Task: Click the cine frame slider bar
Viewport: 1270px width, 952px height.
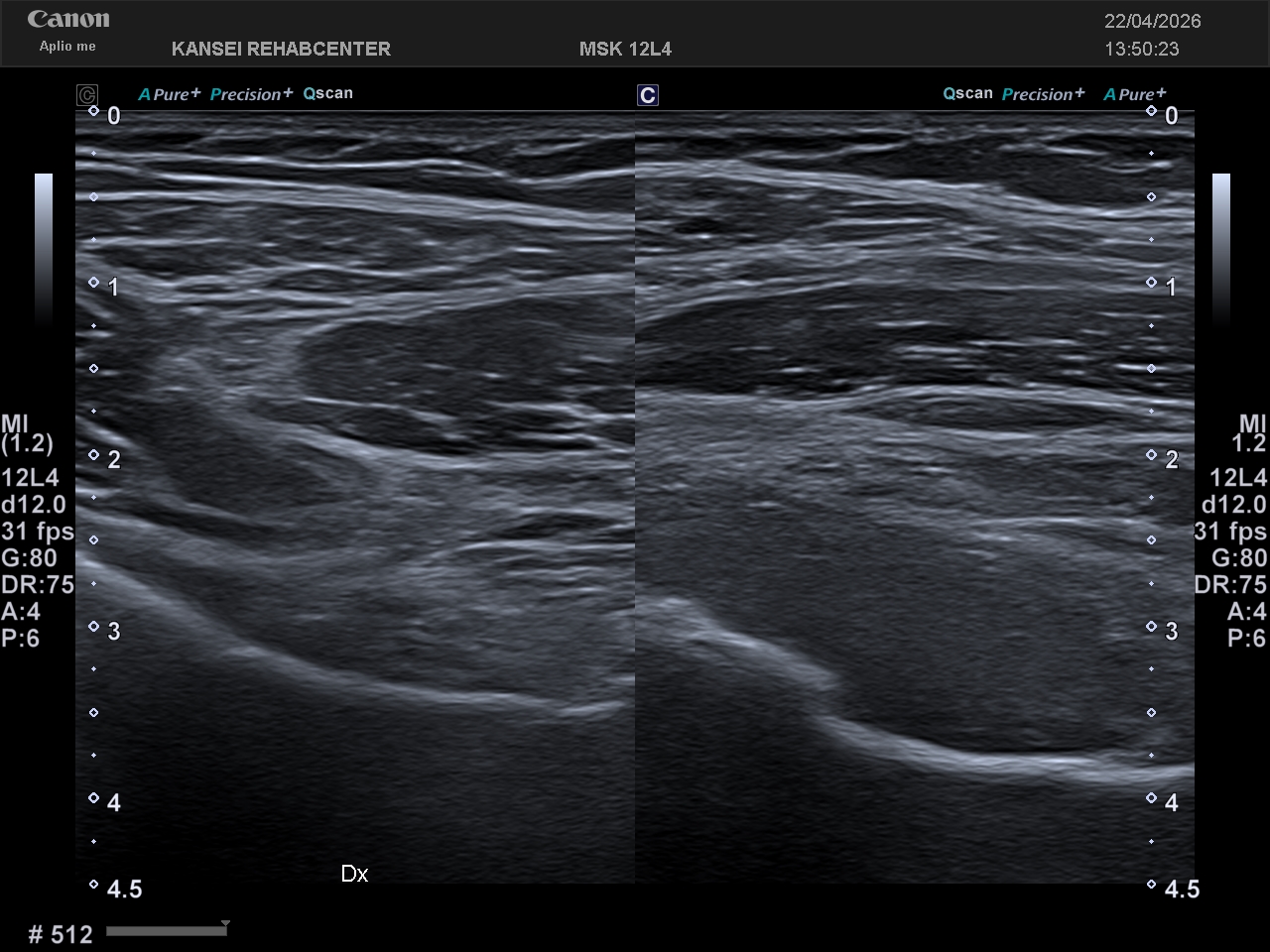Action: coord(167,931)
